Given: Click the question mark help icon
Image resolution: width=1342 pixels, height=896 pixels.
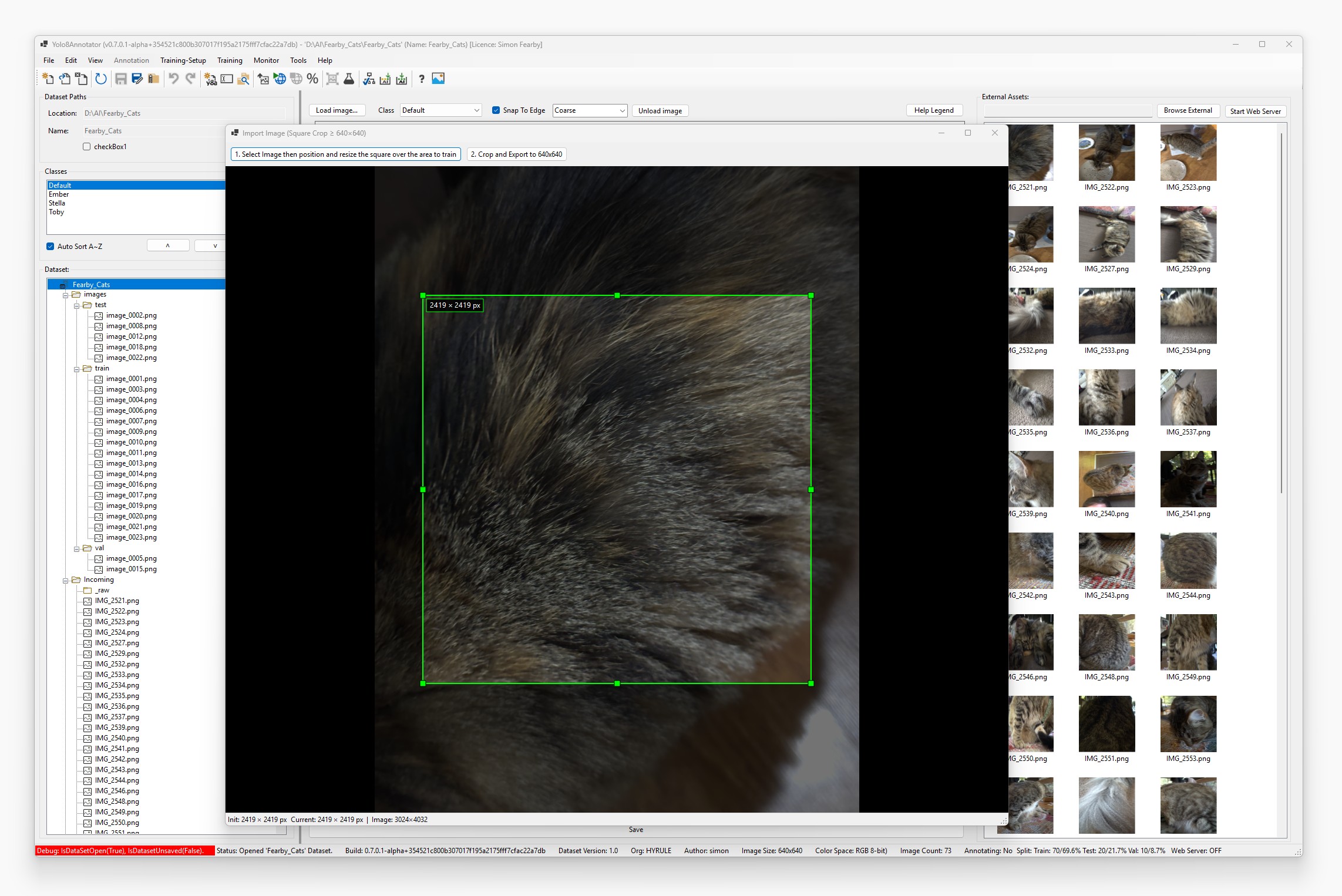Looking at the screenshot, I should coord(421,79).
